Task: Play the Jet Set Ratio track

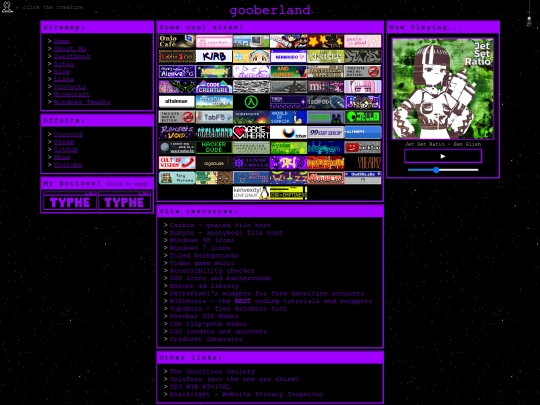Action: click(x=443, y=156)
